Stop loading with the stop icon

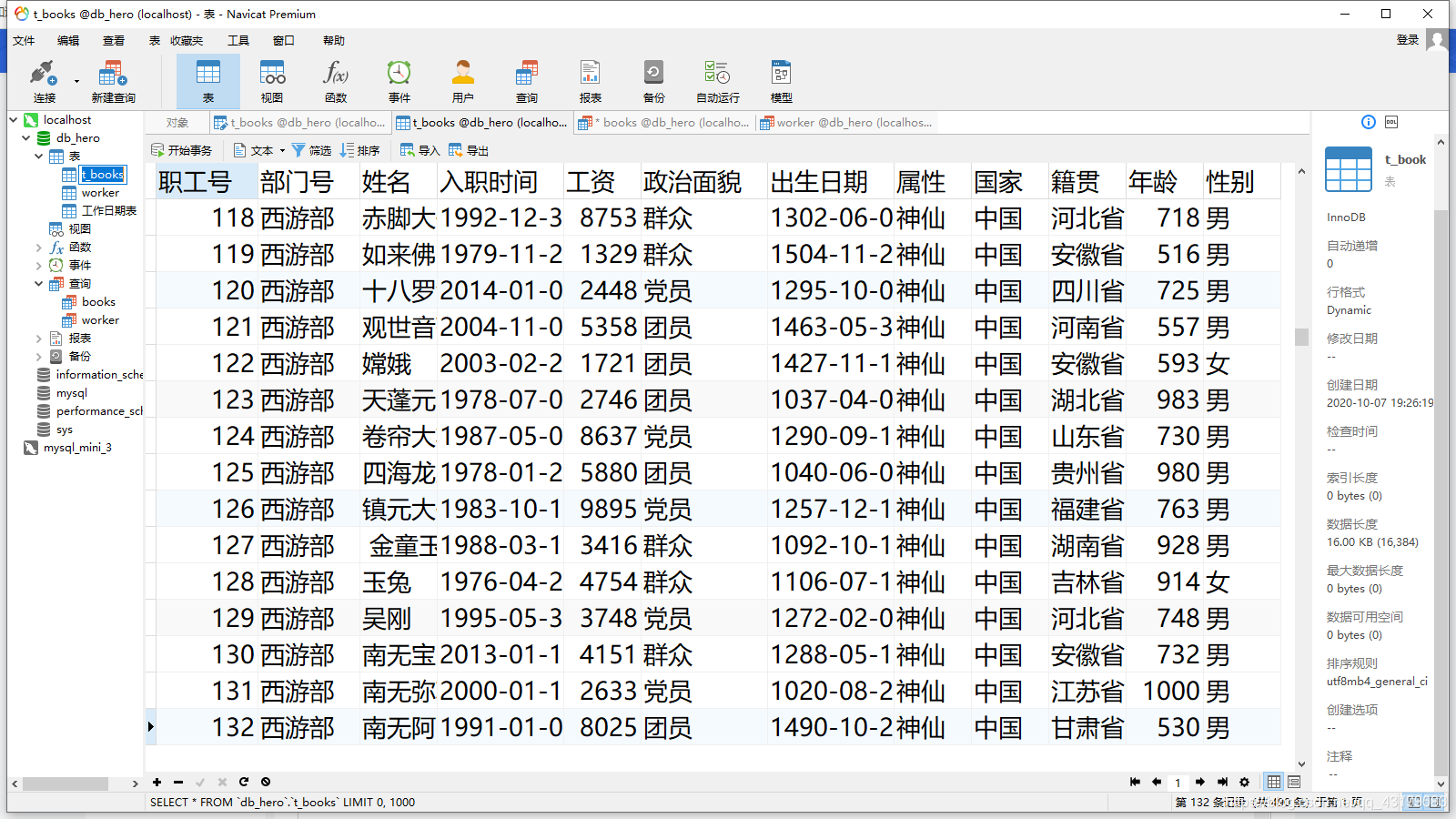pyautogui.click(x=266, y=782)
